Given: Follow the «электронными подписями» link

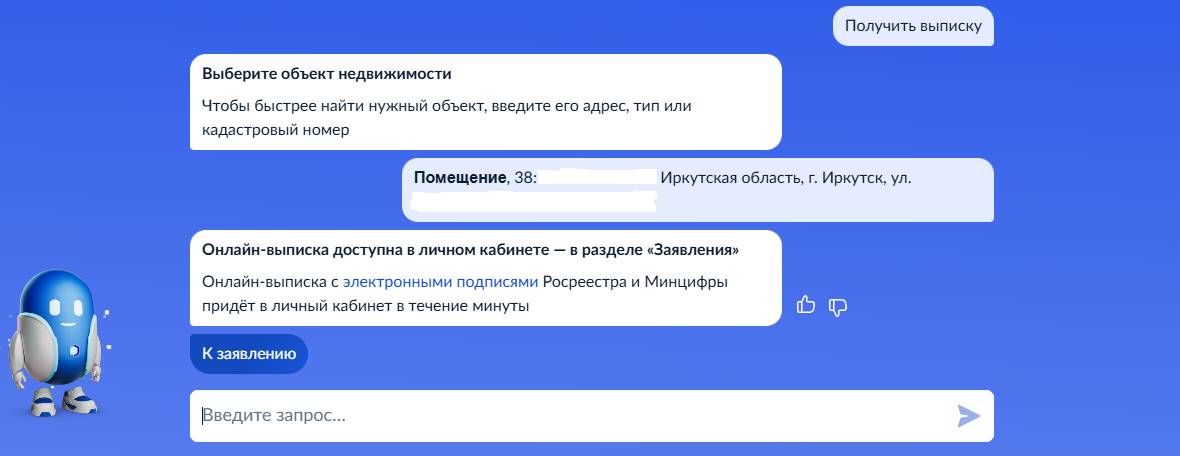Looking at the screenshot, I should pos(441,282).
